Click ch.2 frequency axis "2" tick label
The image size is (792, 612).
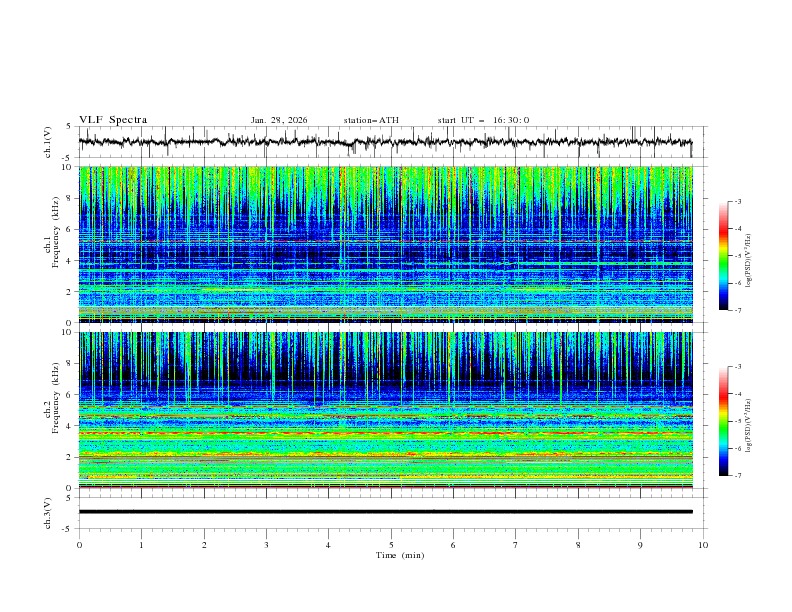pyautogui.click(x=70, y=457)
